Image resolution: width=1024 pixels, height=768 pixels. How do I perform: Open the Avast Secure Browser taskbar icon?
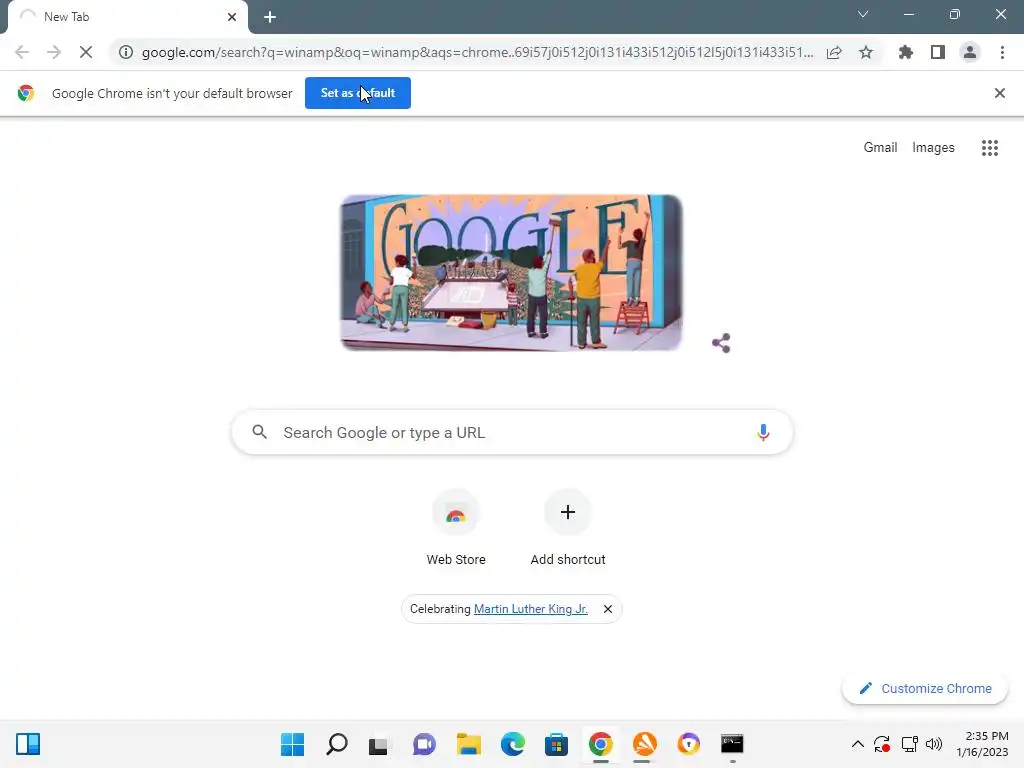pyautogui.click(x=688, y=744)
